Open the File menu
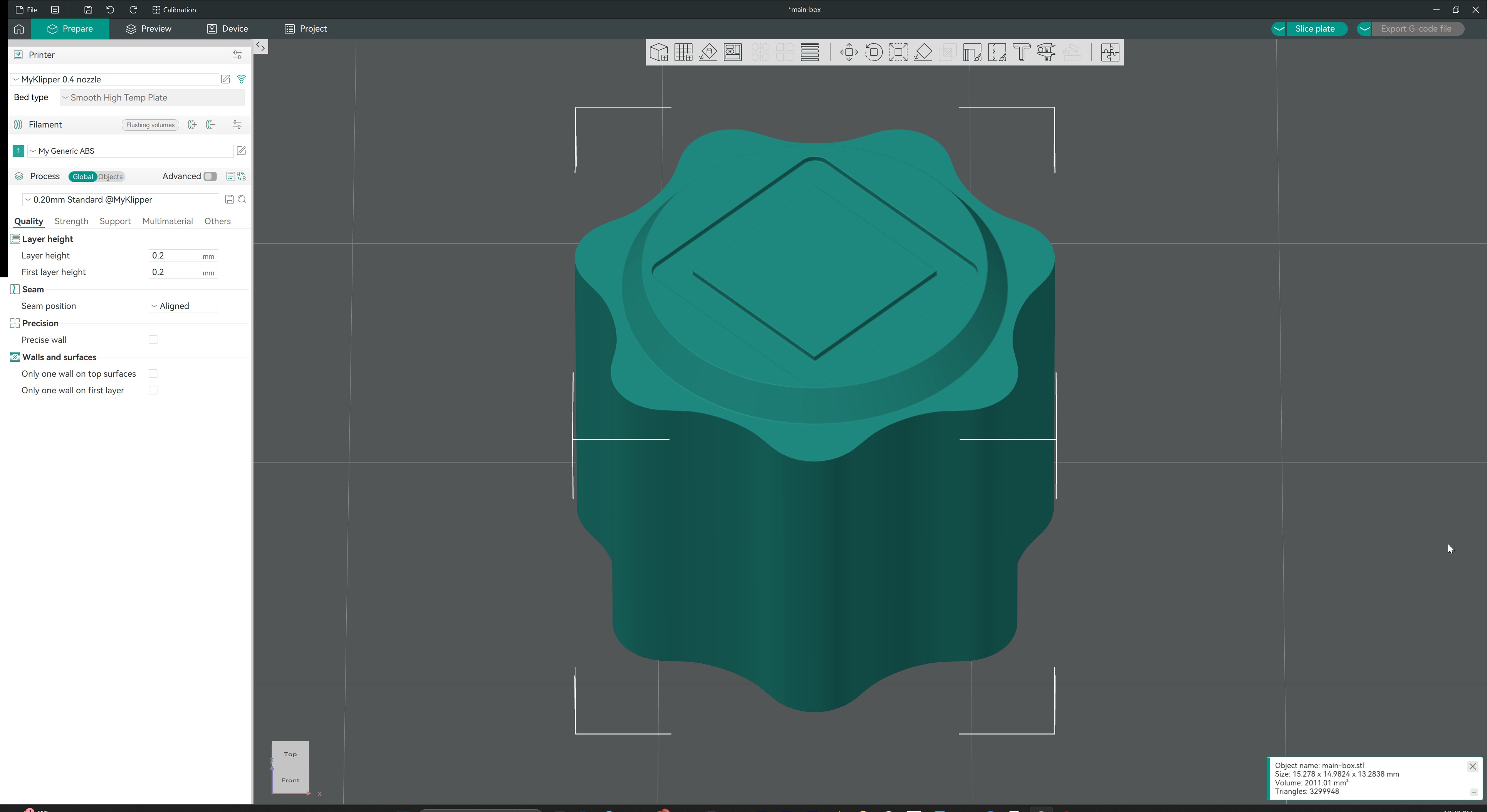This screenshot has width=1487, height=812. click(27, 10)
